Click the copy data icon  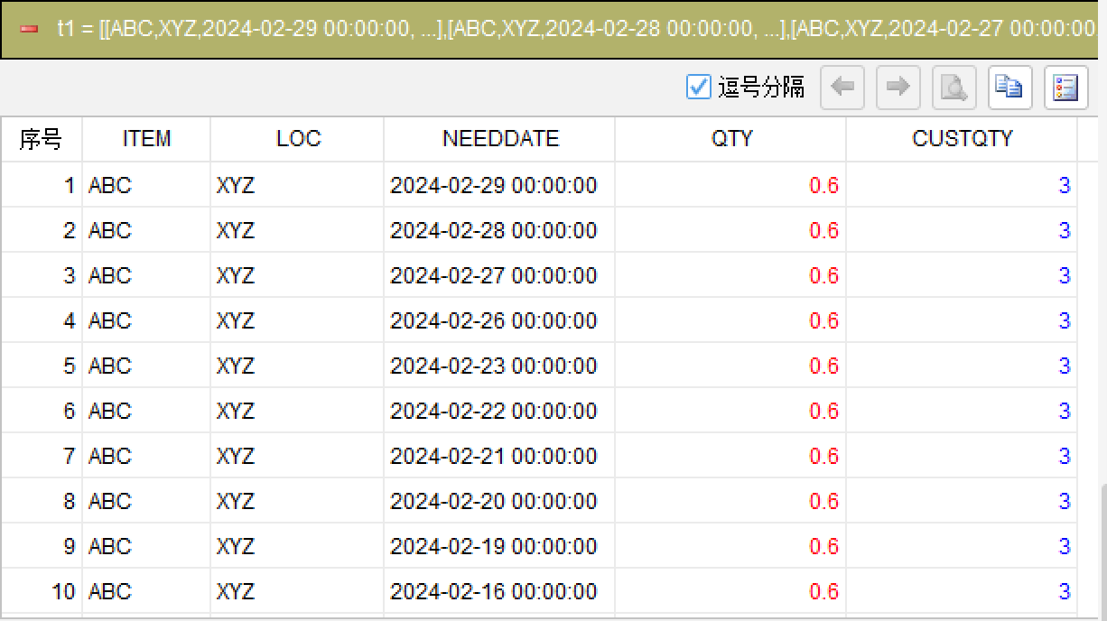tap(1010, 88)
